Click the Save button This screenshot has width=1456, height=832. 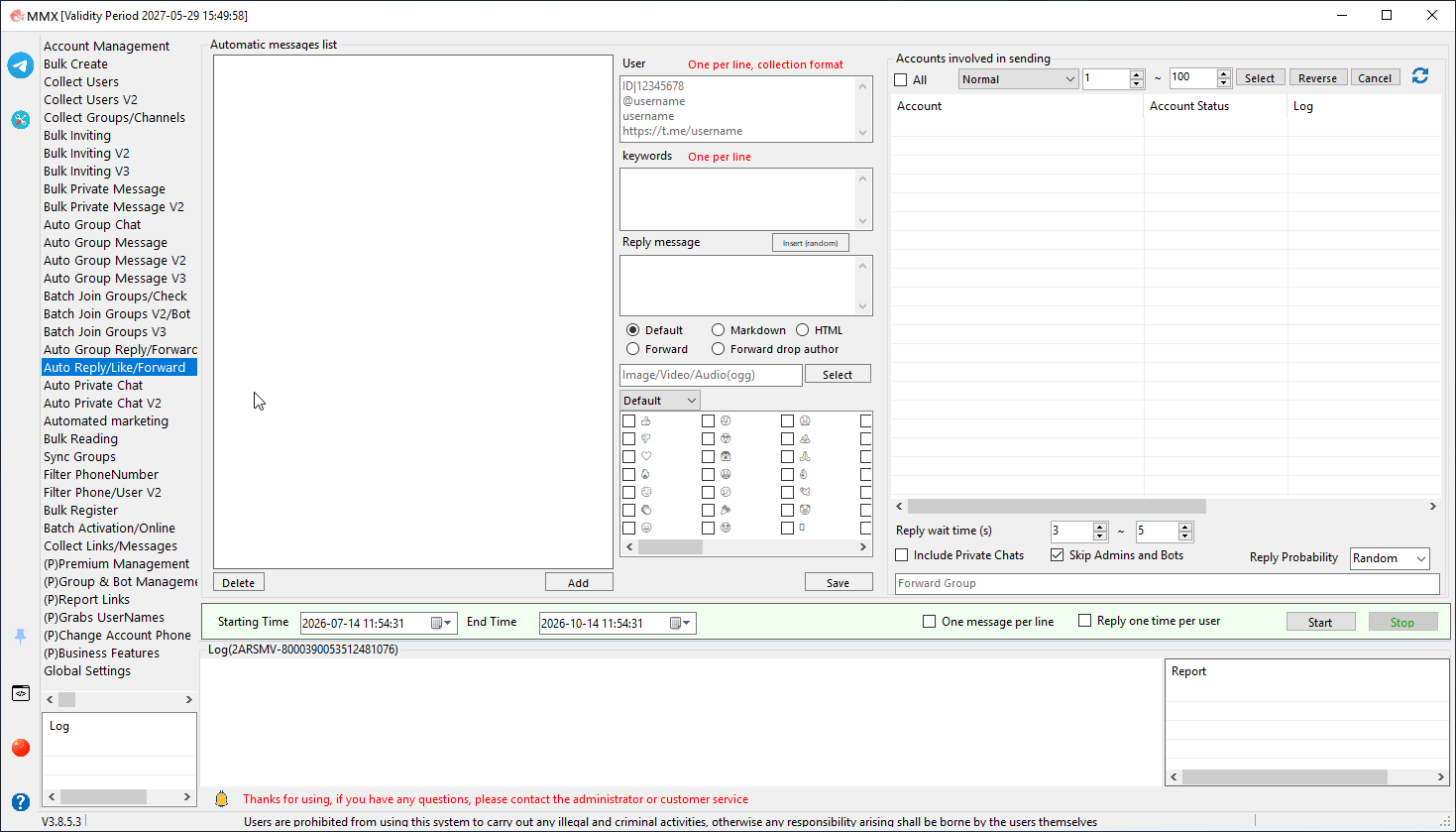(x=839, y=582)
